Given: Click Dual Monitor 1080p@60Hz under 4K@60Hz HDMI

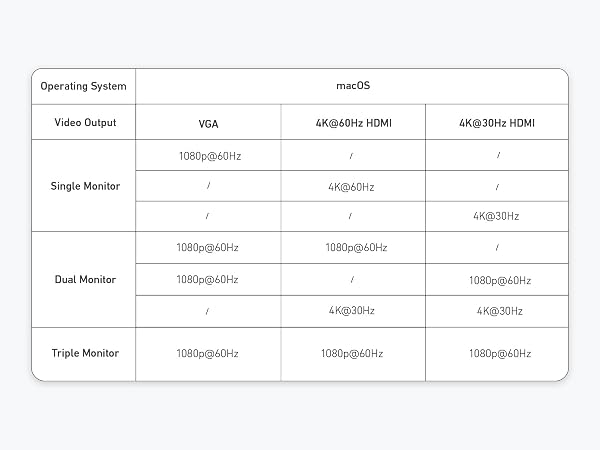Looking at the screenshot, I should click(x=353, y=248).
